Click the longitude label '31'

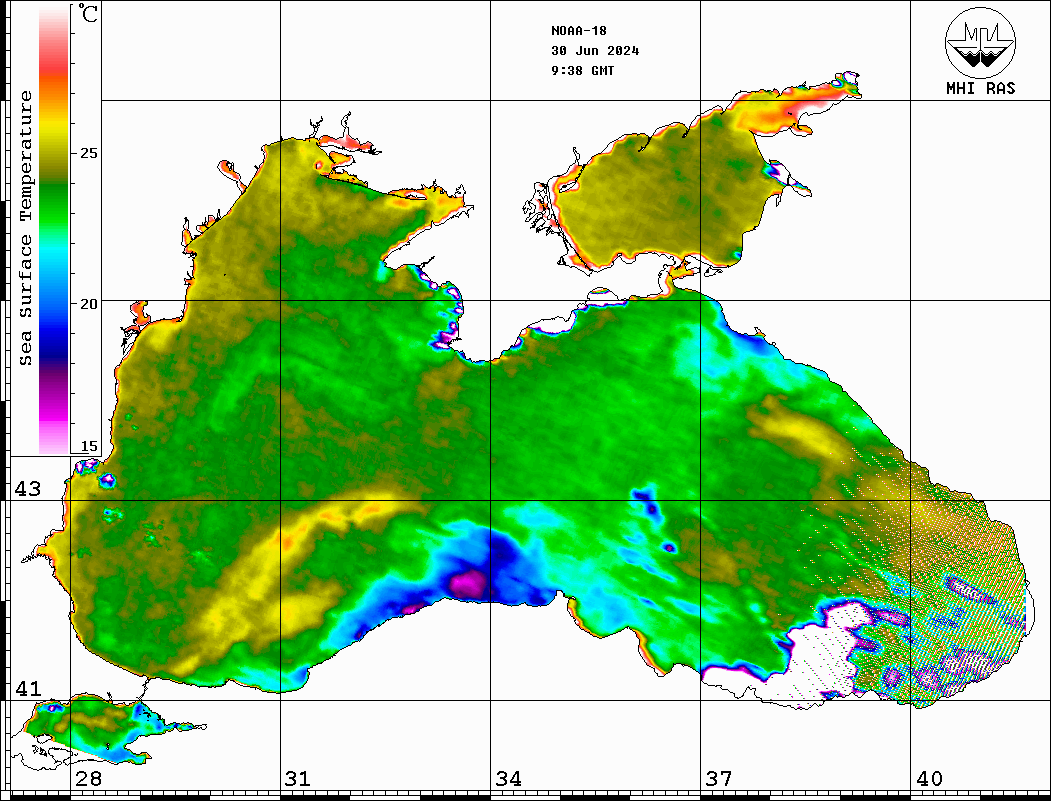pos(298,778)
